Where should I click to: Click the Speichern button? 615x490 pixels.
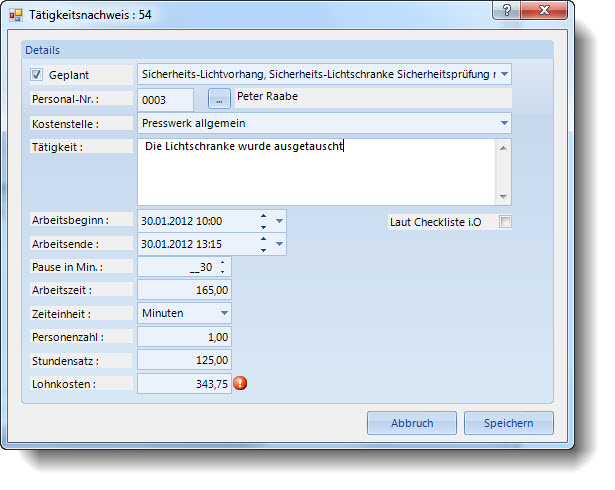[508, 423]
